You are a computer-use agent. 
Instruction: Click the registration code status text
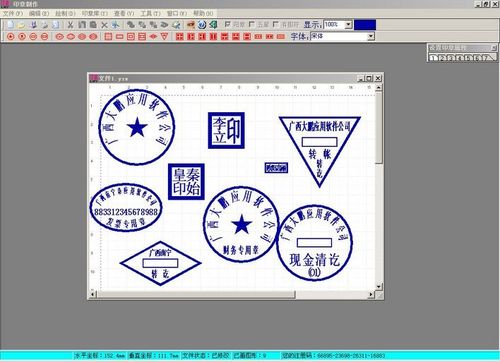tap(333, 356)
